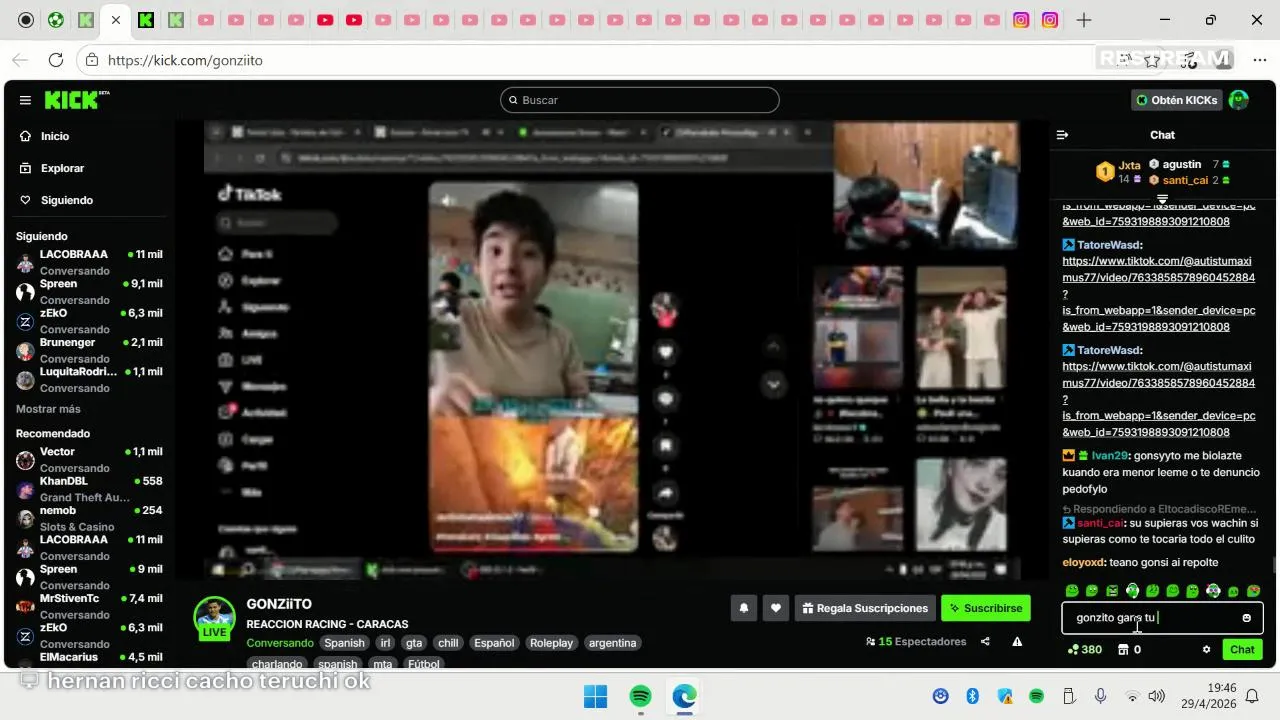
Task: Select the chill tag
Action: pos(448,643)
